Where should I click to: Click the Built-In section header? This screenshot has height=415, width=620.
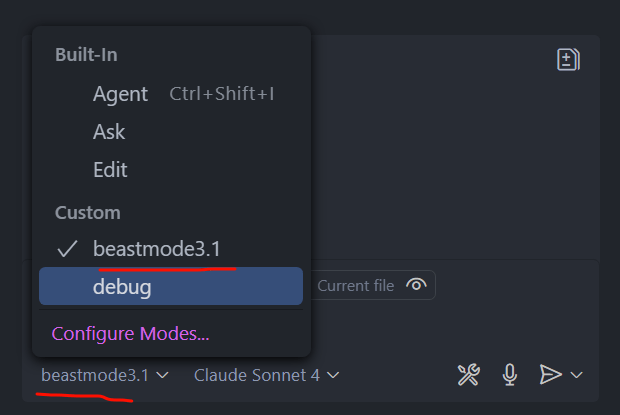pyautogui.click(x=86, y=55)
